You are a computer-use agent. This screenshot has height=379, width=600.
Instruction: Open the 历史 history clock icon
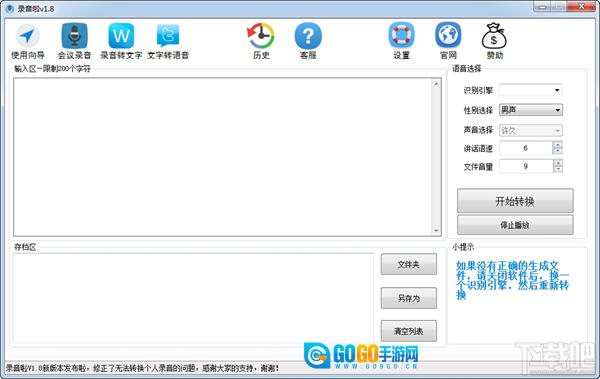coord(261,41)
